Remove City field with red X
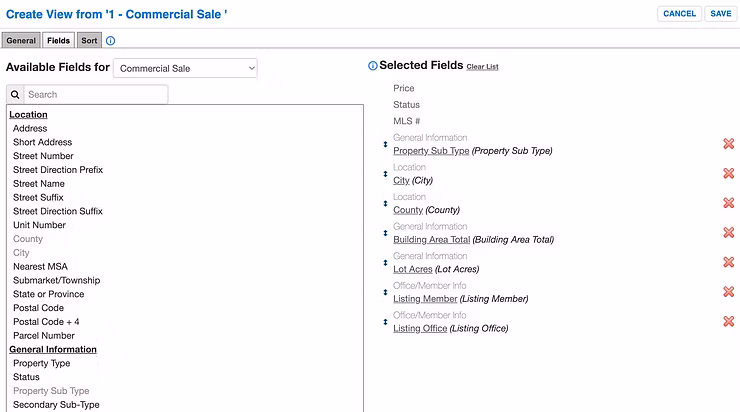Viewport: 740px width, 412px height. tap(729, 173)
